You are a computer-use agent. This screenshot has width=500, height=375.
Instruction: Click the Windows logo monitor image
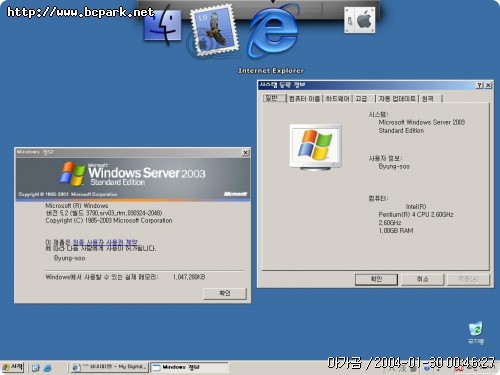point(315,147)
